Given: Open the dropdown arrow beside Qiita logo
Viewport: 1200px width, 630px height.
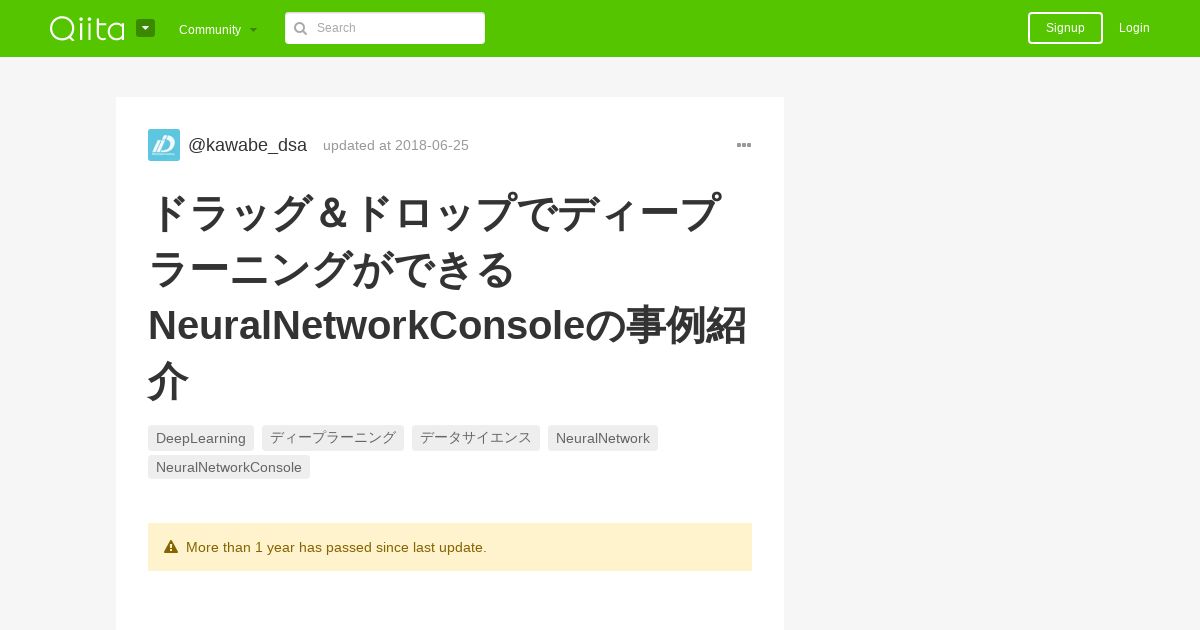Looking at the screenshot, I should pos(146,28).
